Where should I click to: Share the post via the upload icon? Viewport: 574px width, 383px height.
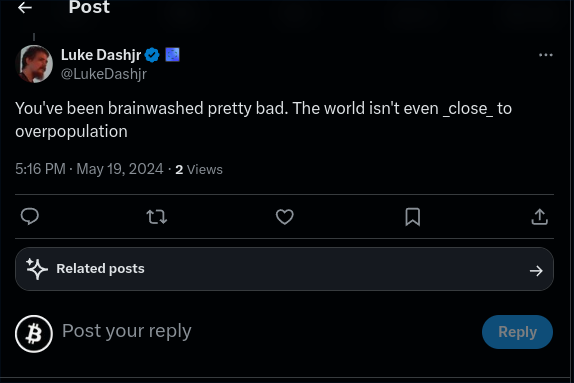[539, 217]
